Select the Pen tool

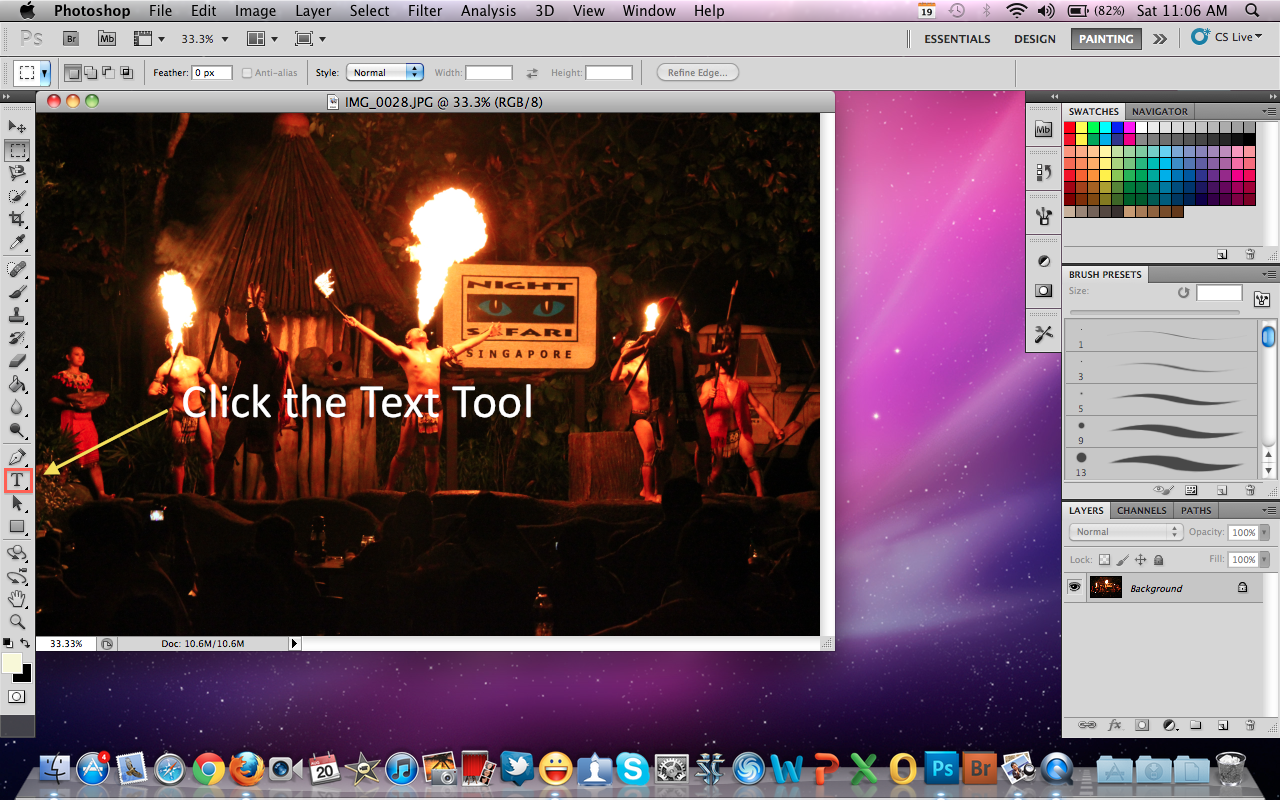(17, 455)
